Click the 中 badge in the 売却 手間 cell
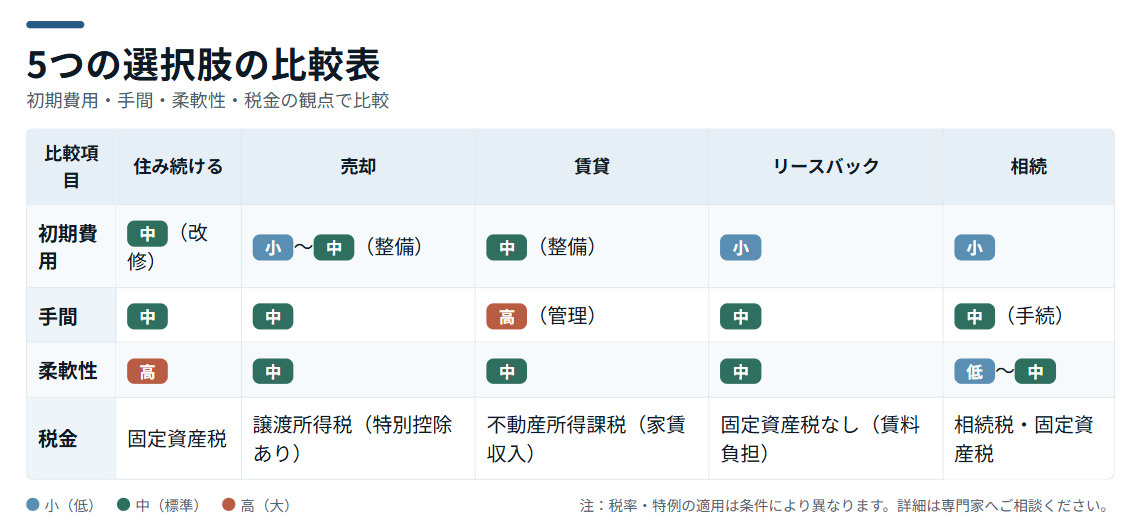 (272, 317)
